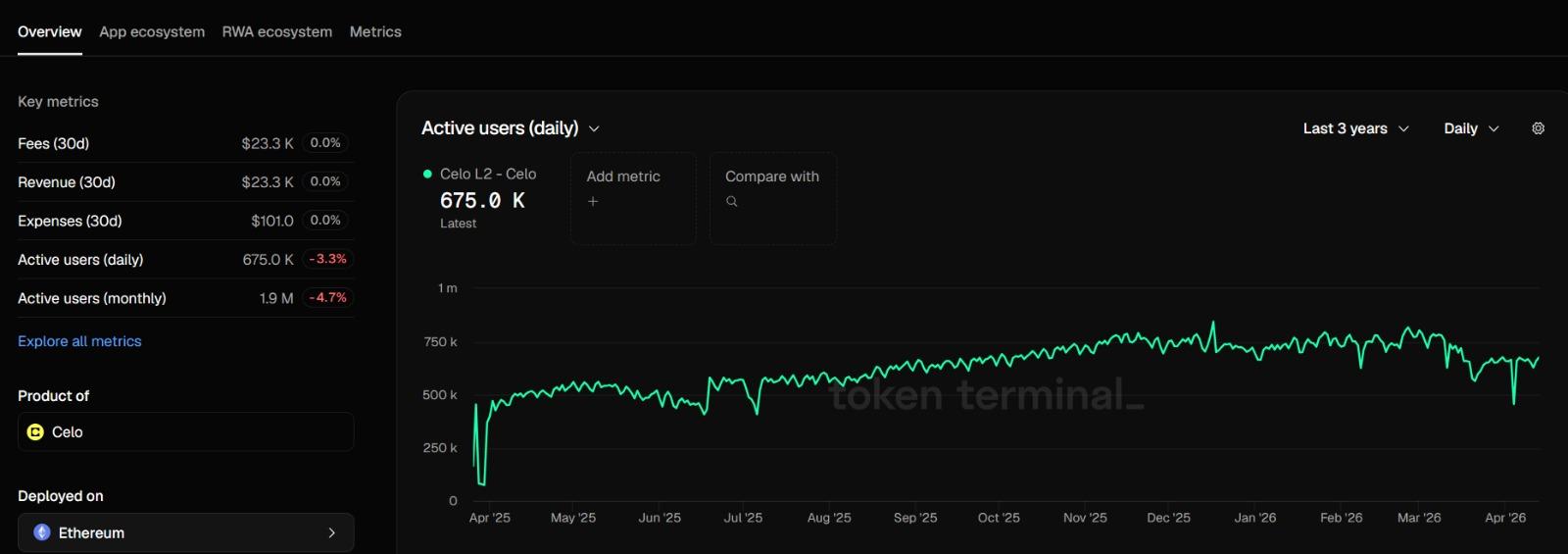Click the plus icon under Add metric
This screenshot has width=1568, height=554.
click(x=593, y=201)
